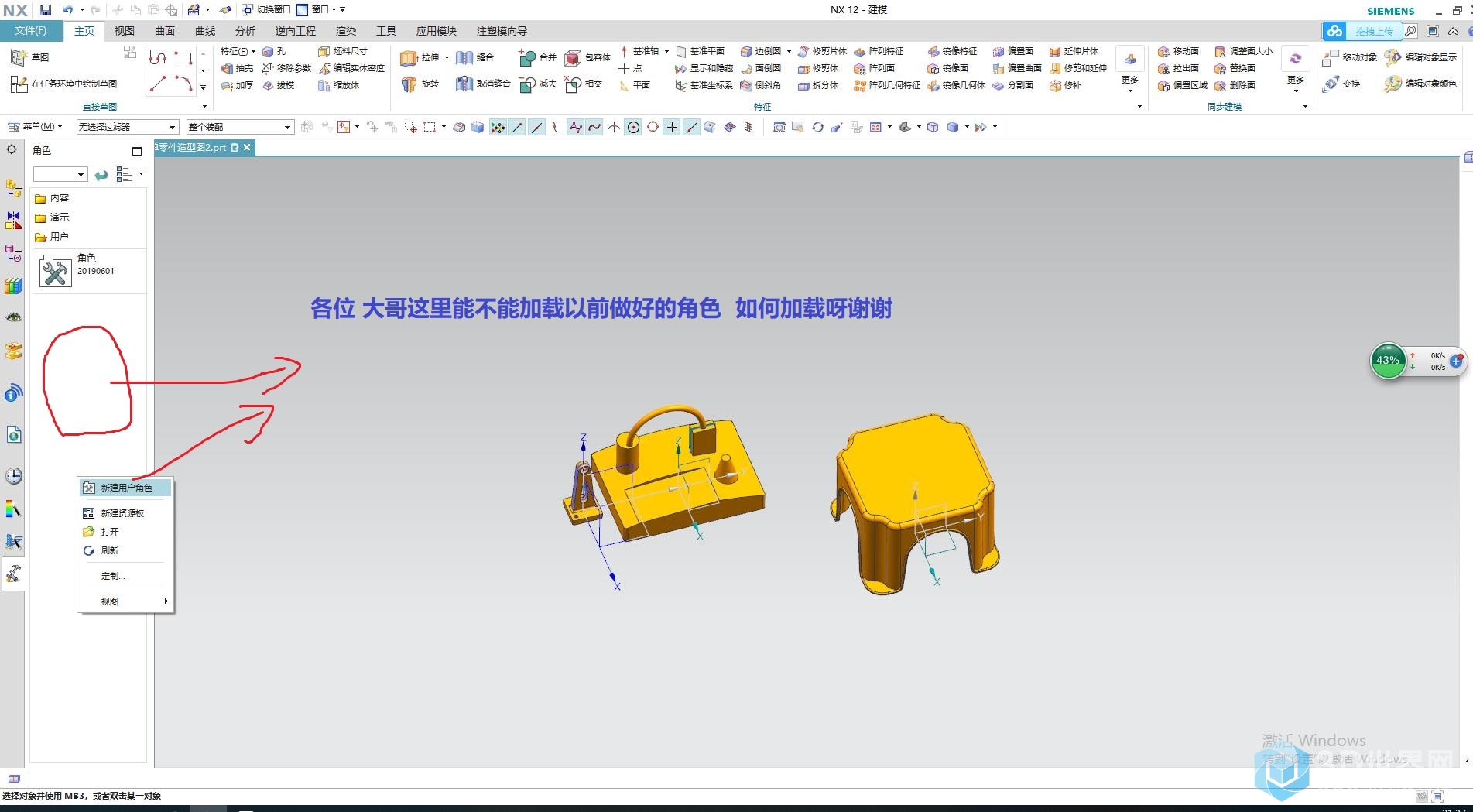1473x812 pixels.
Task: Click 相交 intersect boolean
Action: [584, 84]
